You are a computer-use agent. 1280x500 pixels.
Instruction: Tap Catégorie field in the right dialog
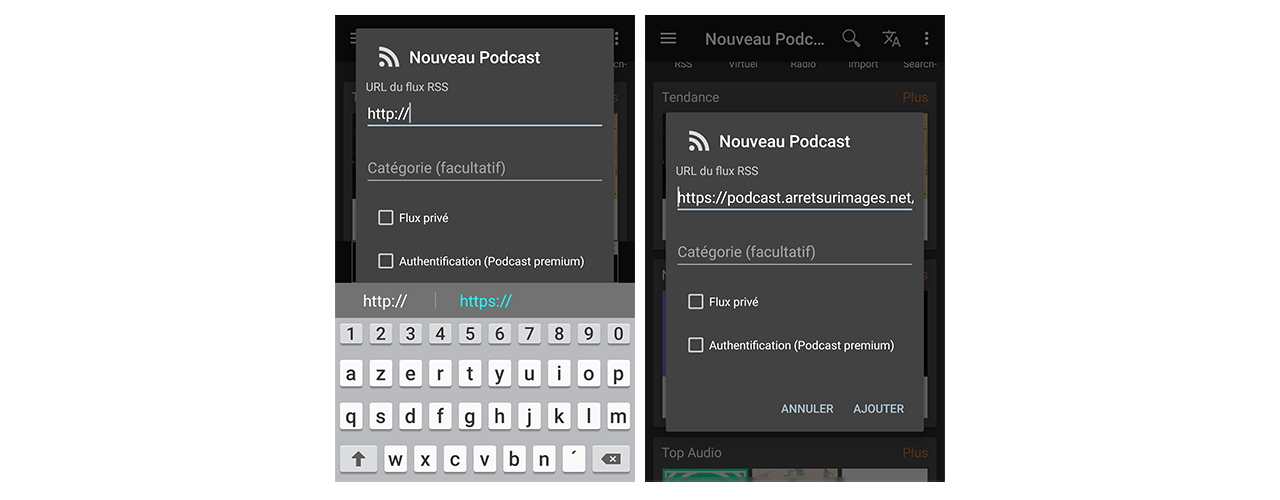[x=794, y=252]
